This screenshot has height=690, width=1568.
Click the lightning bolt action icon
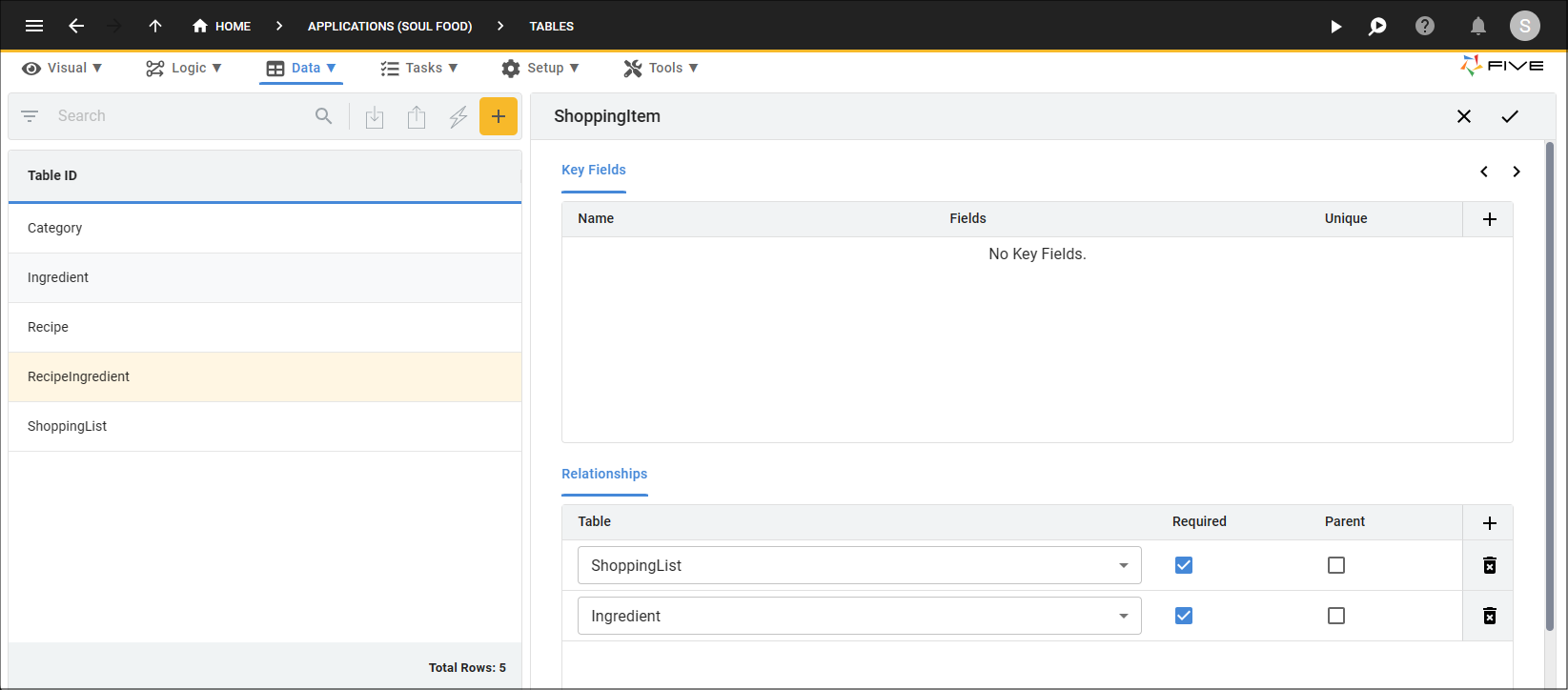coord(458,117)
